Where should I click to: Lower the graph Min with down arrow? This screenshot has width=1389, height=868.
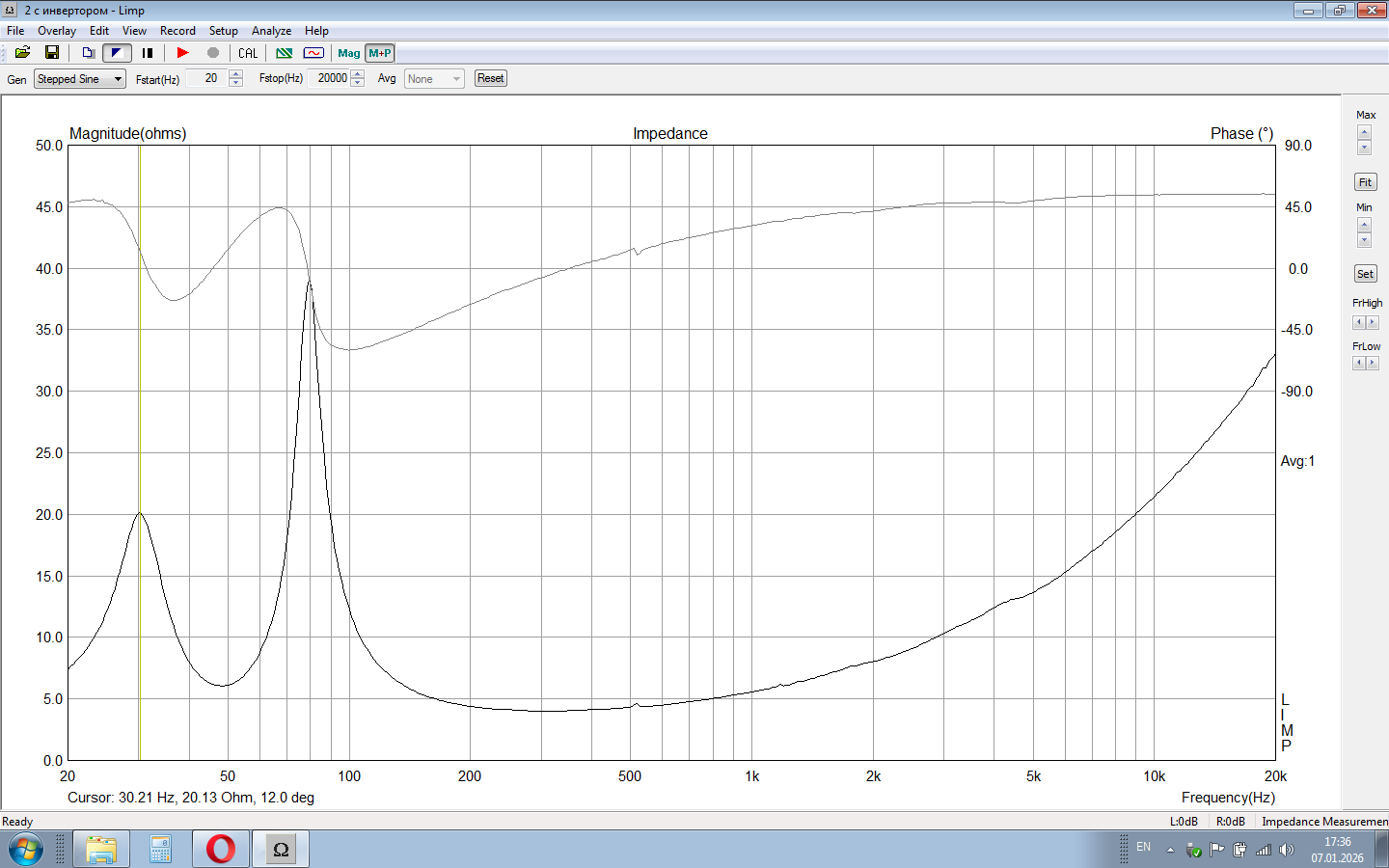pos(1364,240)
